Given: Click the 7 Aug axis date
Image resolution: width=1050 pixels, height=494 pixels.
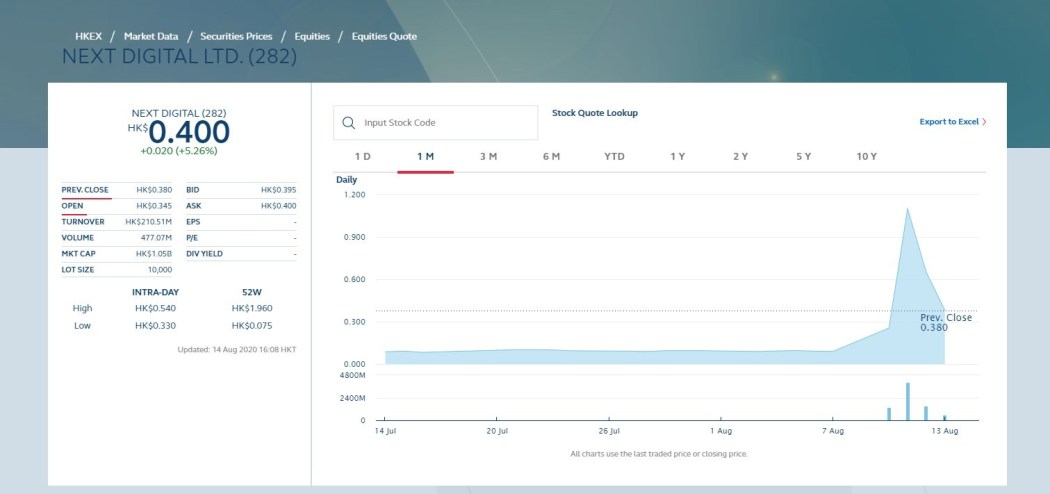Looking at the screenshot, I should (832, 431).
